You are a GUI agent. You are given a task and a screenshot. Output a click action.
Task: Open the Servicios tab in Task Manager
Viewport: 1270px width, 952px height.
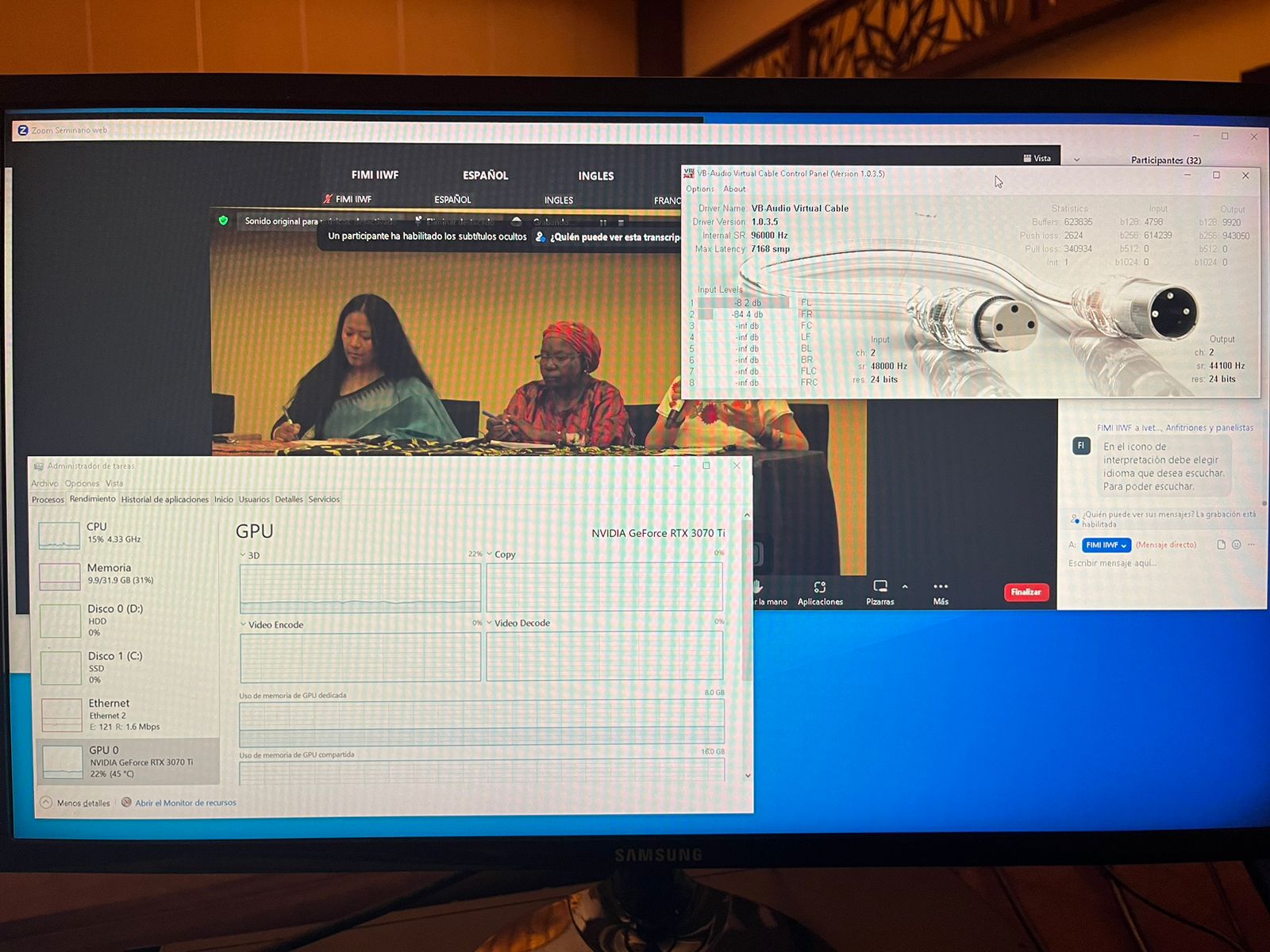[324, 499]
